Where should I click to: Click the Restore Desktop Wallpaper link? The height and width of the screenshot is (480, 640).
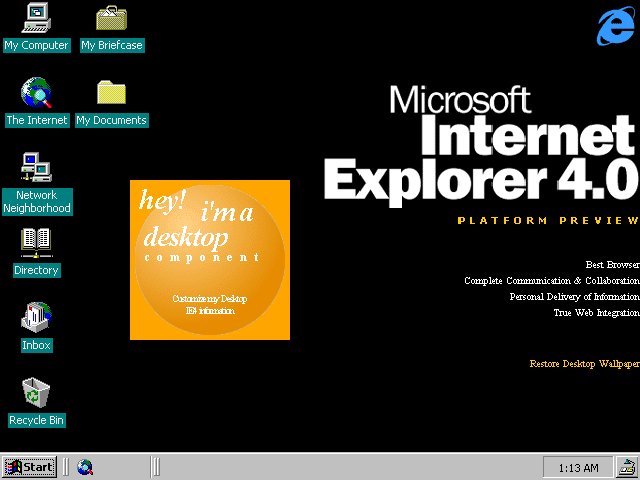584,364
